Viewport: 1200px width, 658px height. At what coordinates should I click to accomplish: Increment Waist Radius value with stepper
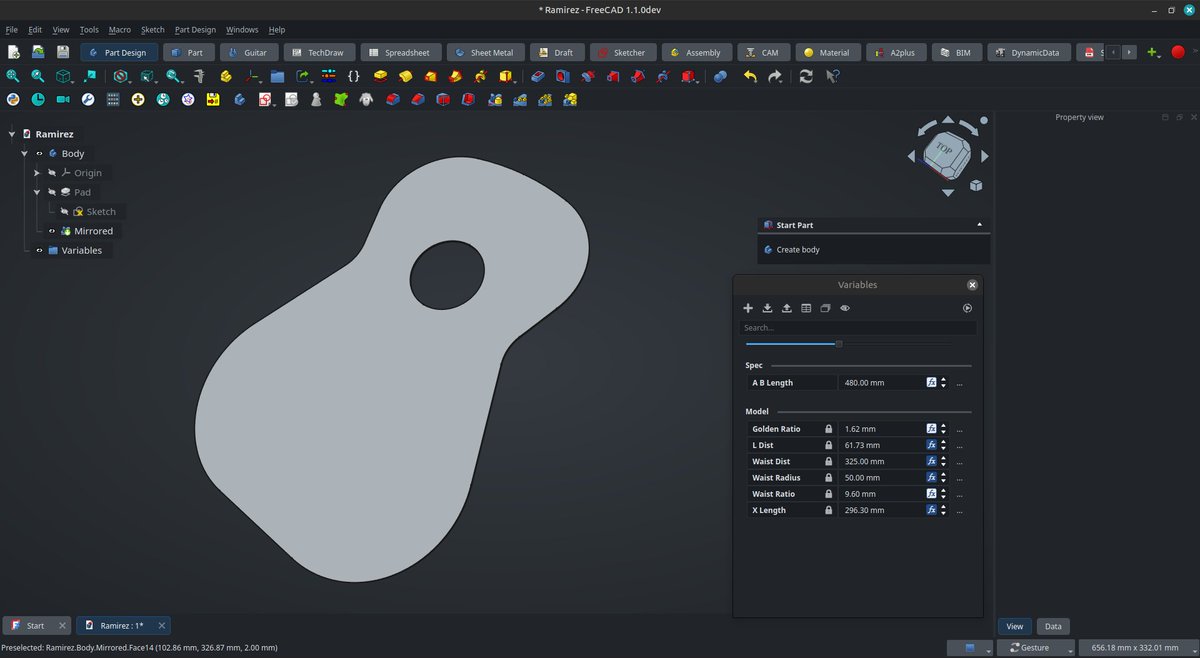tap(942, 475)
